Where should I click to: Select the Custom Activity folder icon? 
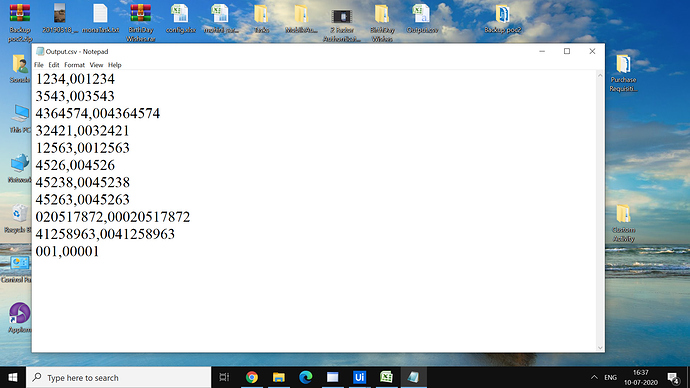623,223
